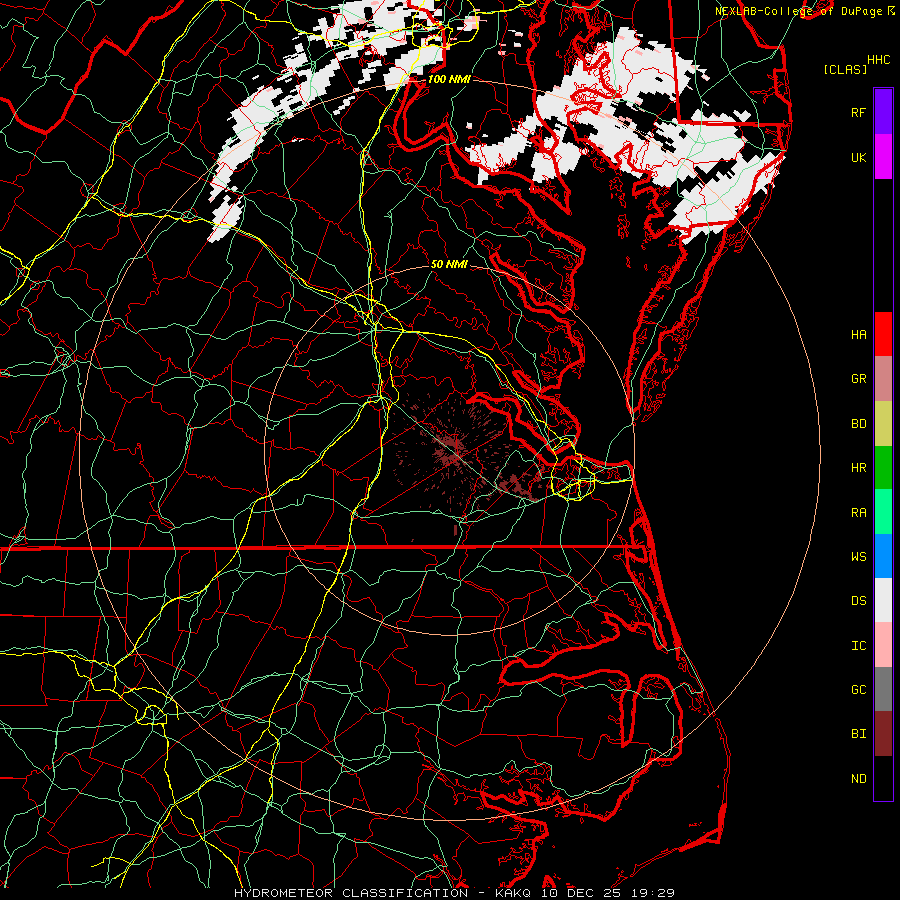900x900 pixels.
Task: Click the IC legend label
Action: click(859, 646)
